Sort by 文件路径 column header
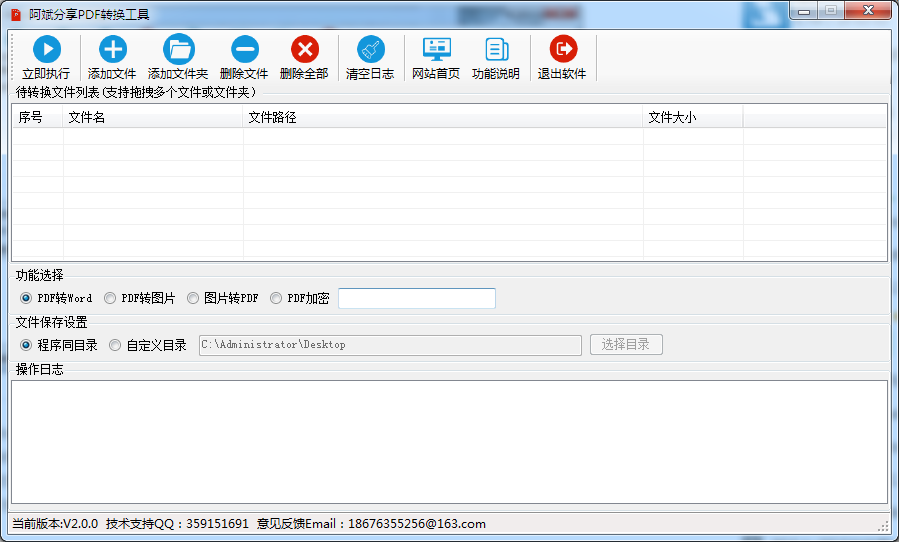This screenshot has height=542, width=899. 443,118
